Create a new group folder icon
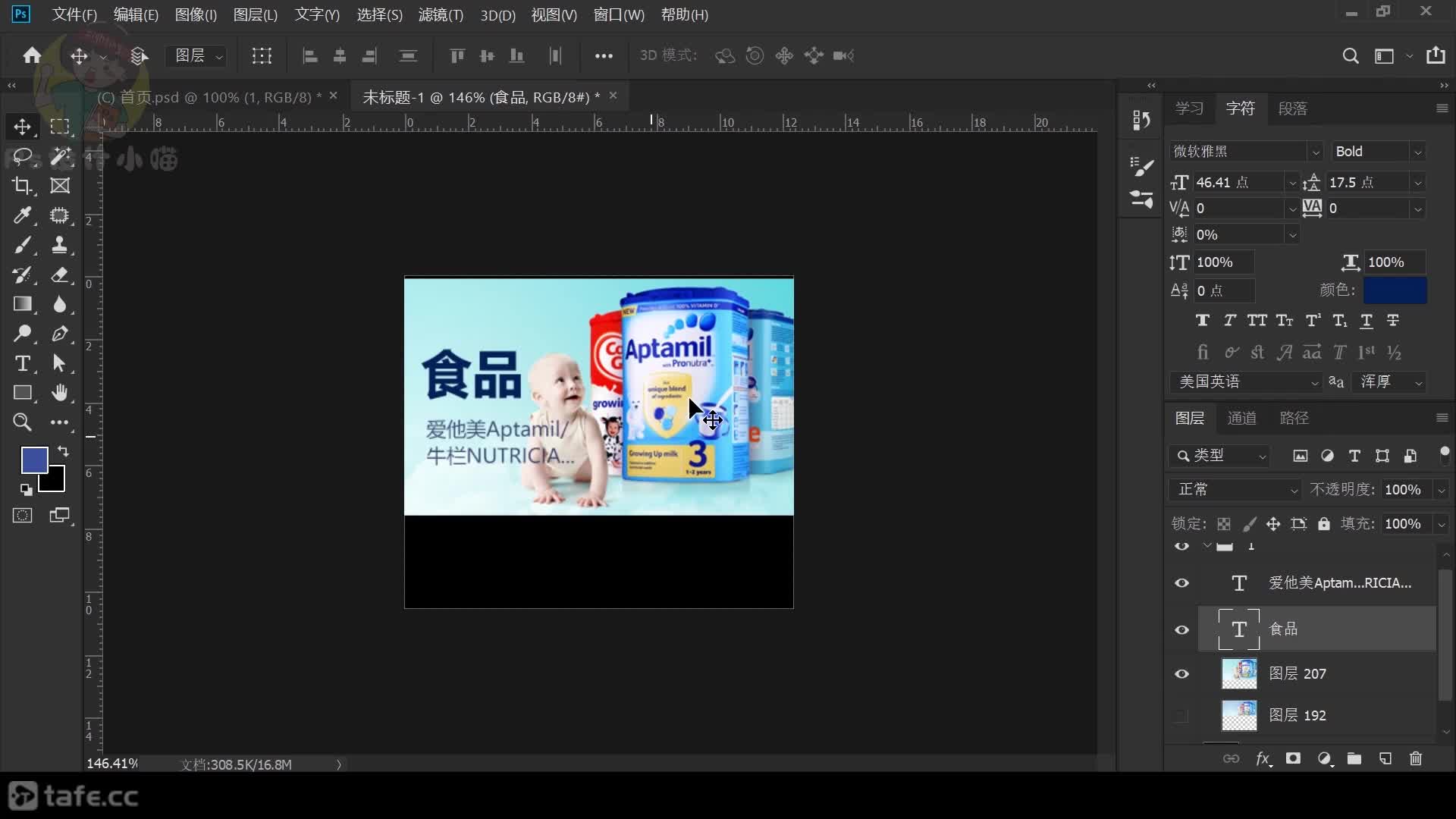 [1354, 758]
